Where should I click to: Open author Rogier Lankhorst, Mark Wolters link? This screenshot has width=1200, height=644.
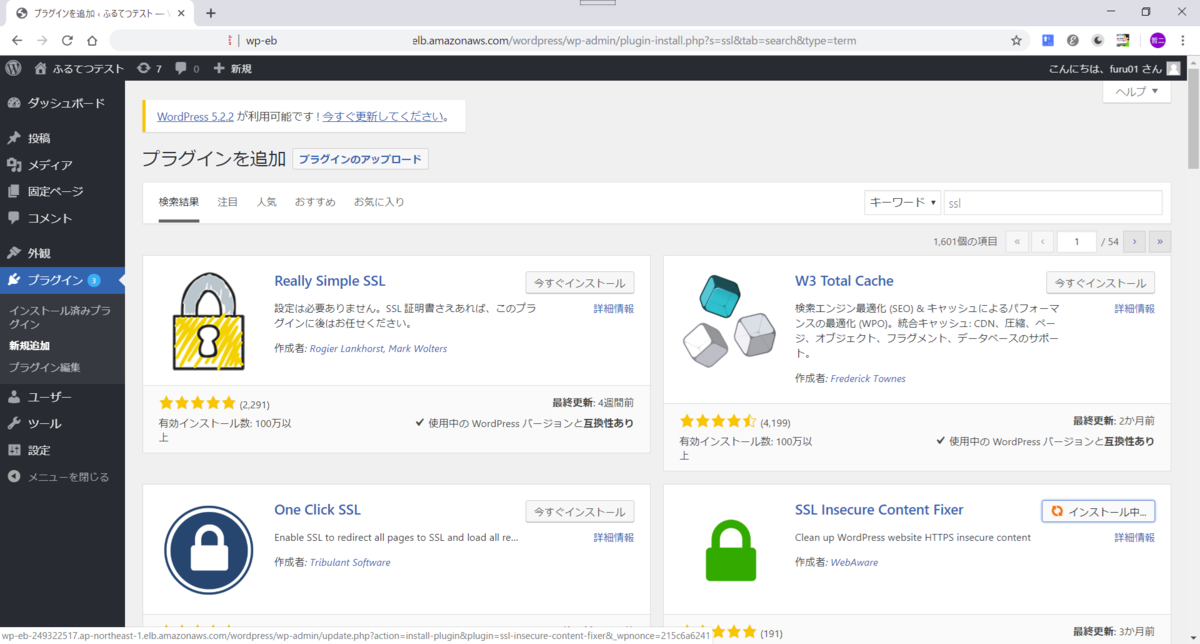[379, 348]
